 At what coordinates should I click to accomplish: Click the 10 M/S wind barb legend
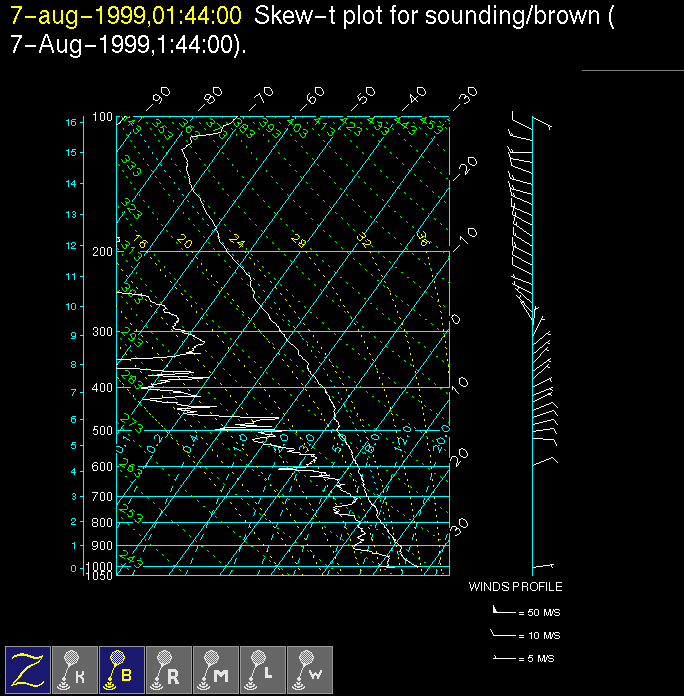pyautogui.click(x=525, y=635)
